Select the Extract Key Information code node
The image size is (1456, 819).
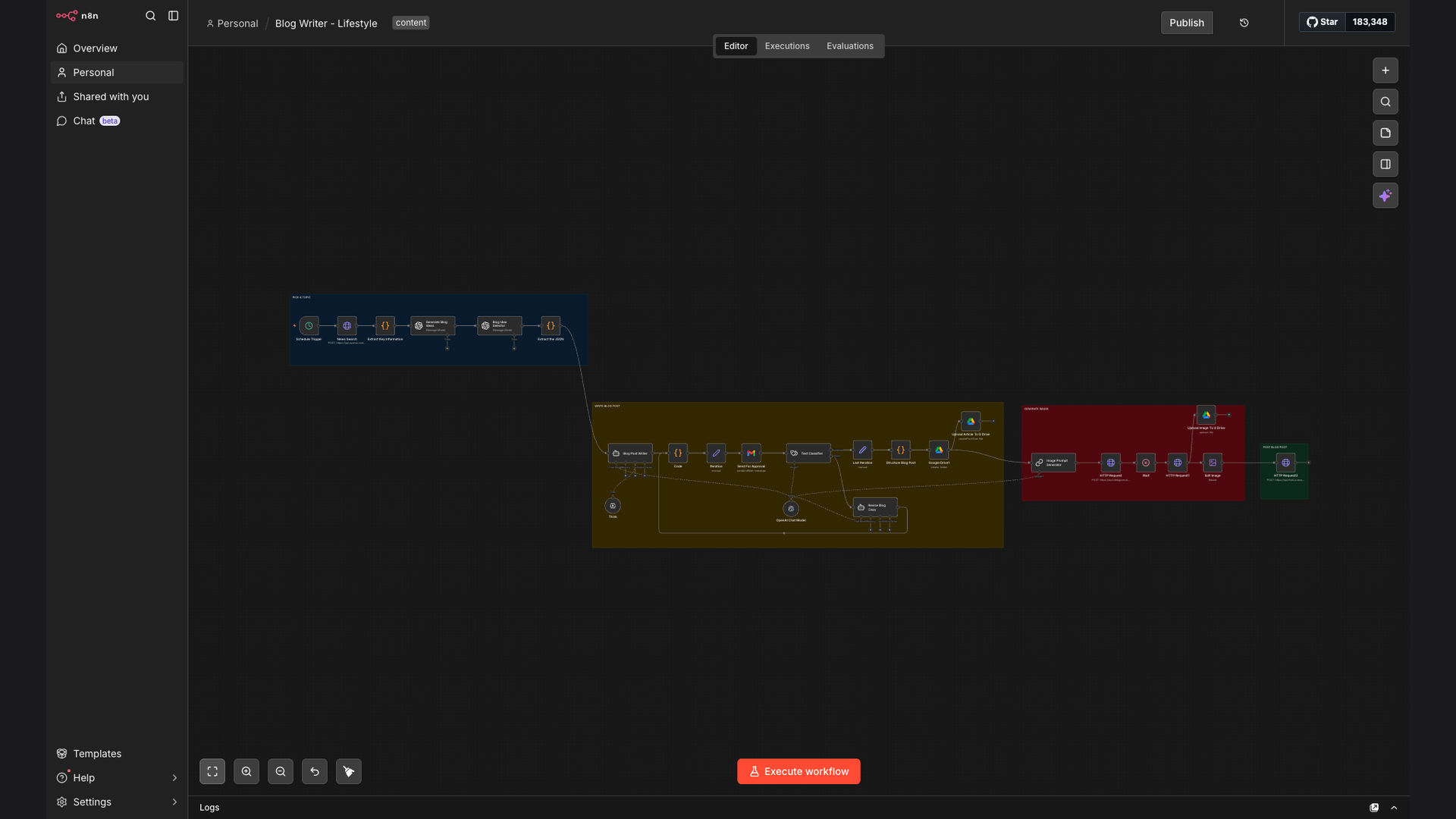click(x=385, y=326)
